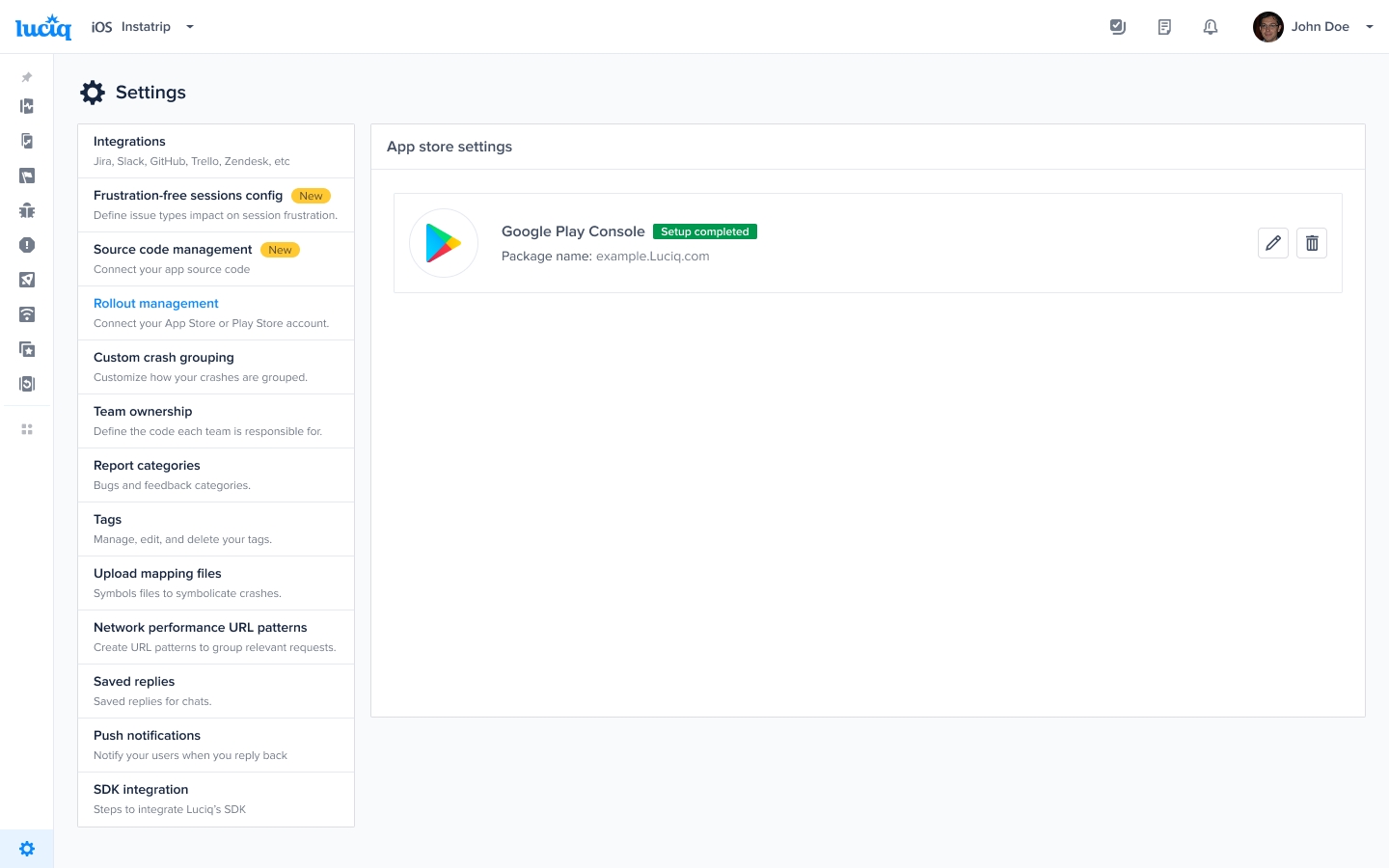Open the exclamation alert icon in sidebar
The image size is (1389, 868).
(x=27, y=245)
